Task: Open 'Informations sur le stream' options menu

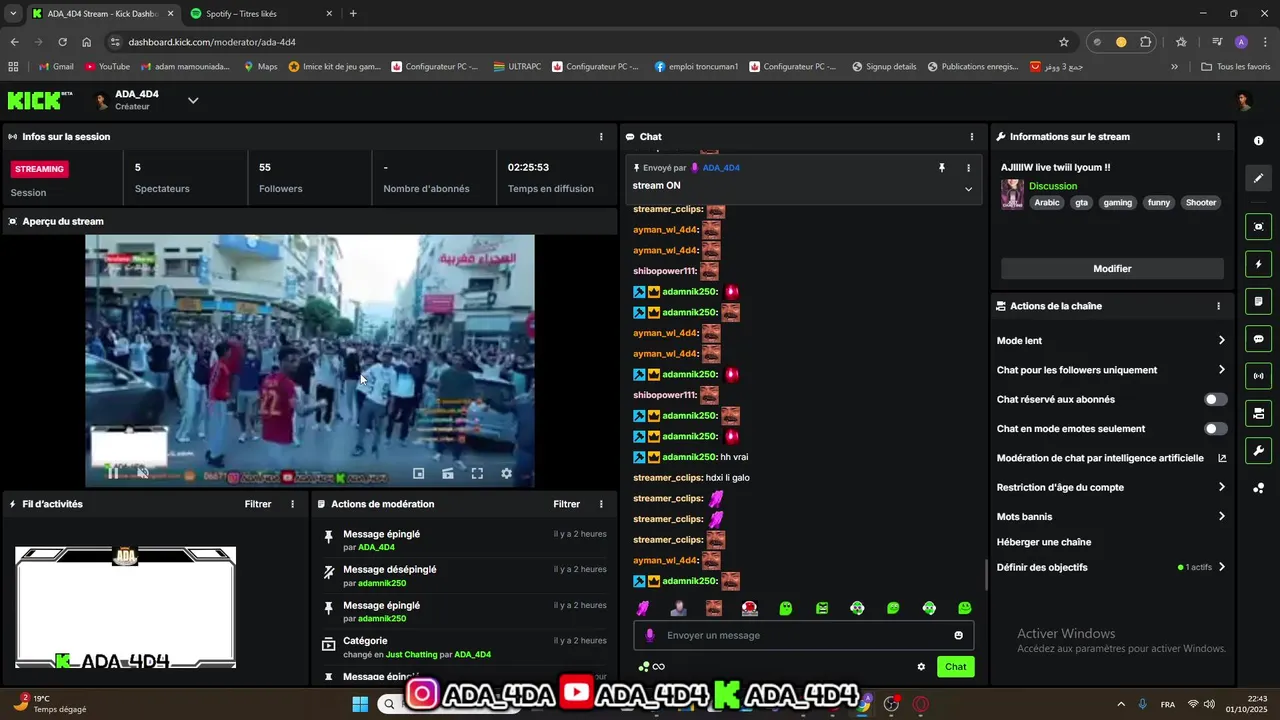Action: (x=1218, y=137)
